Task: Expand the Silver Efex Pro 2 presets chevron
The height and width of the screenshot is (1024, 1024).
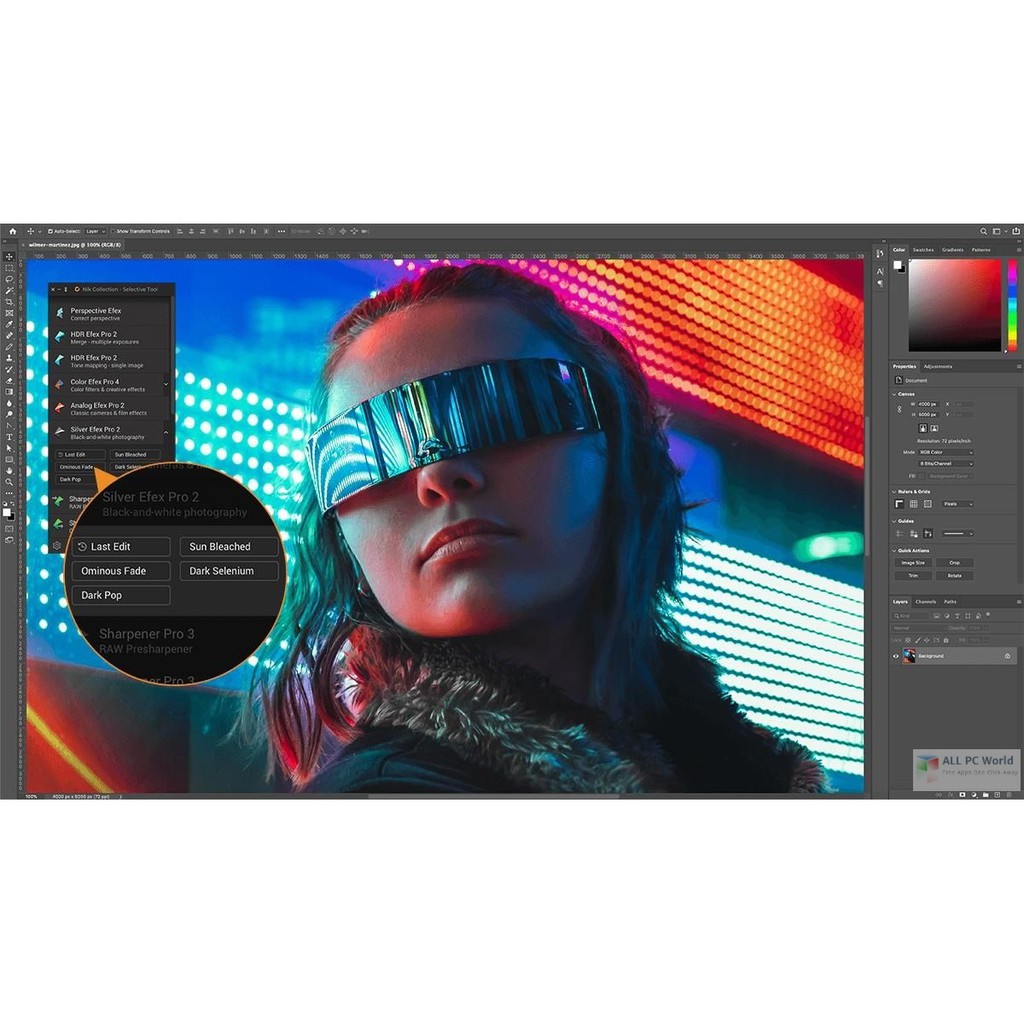Action: tap(165, 433)
